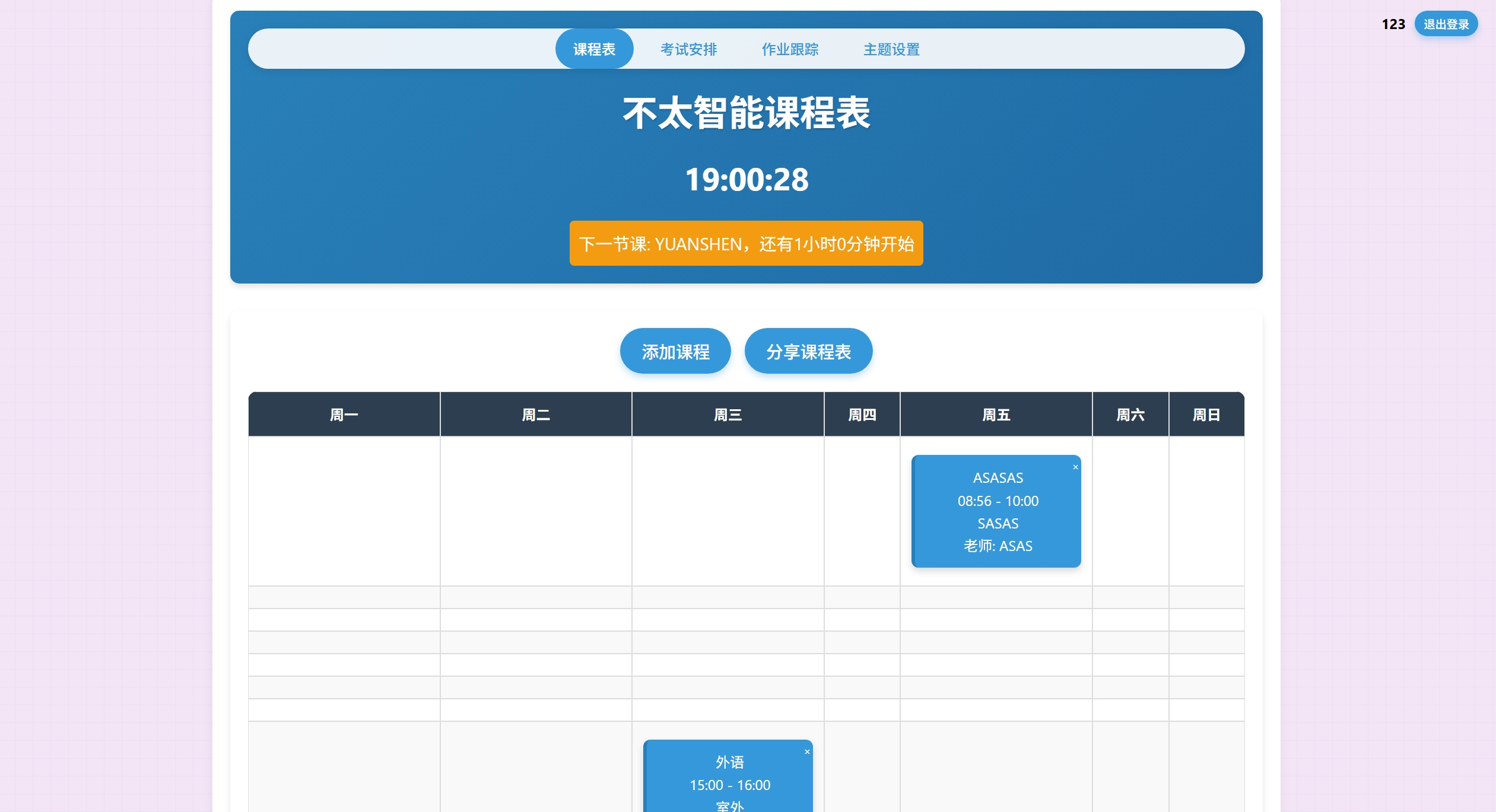The width and height of the screenshot is (1496, 812).
Task: Click the 分享课程表 button
Action: pyautogui.click(x=808, y=352)
